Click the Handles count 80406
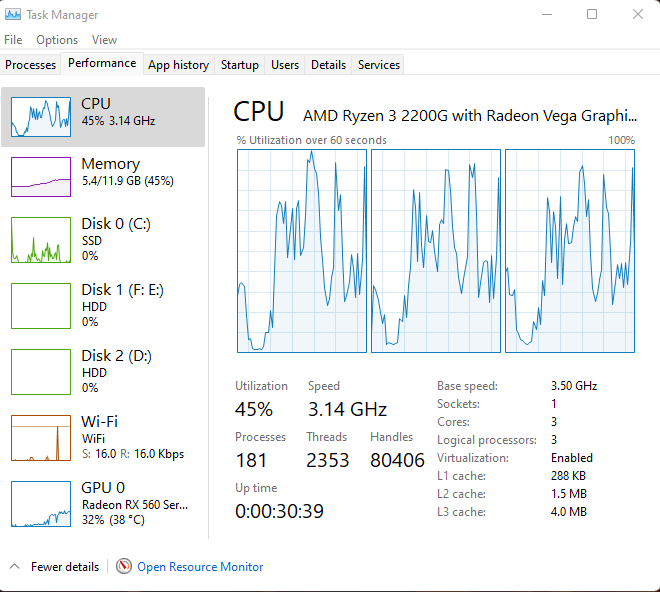Screen dimensions: 660x592 (397, 460)
